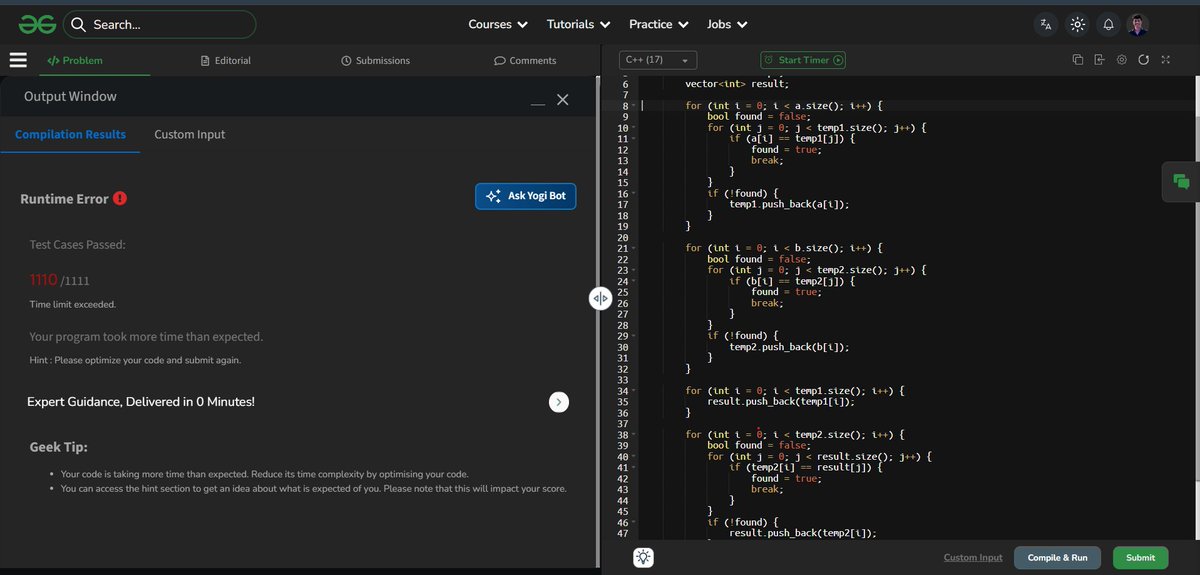Click the 'Test Cases Passed:' label
Image resolution: width=1200 pixels, height=575 pixels.
(77, 245)
